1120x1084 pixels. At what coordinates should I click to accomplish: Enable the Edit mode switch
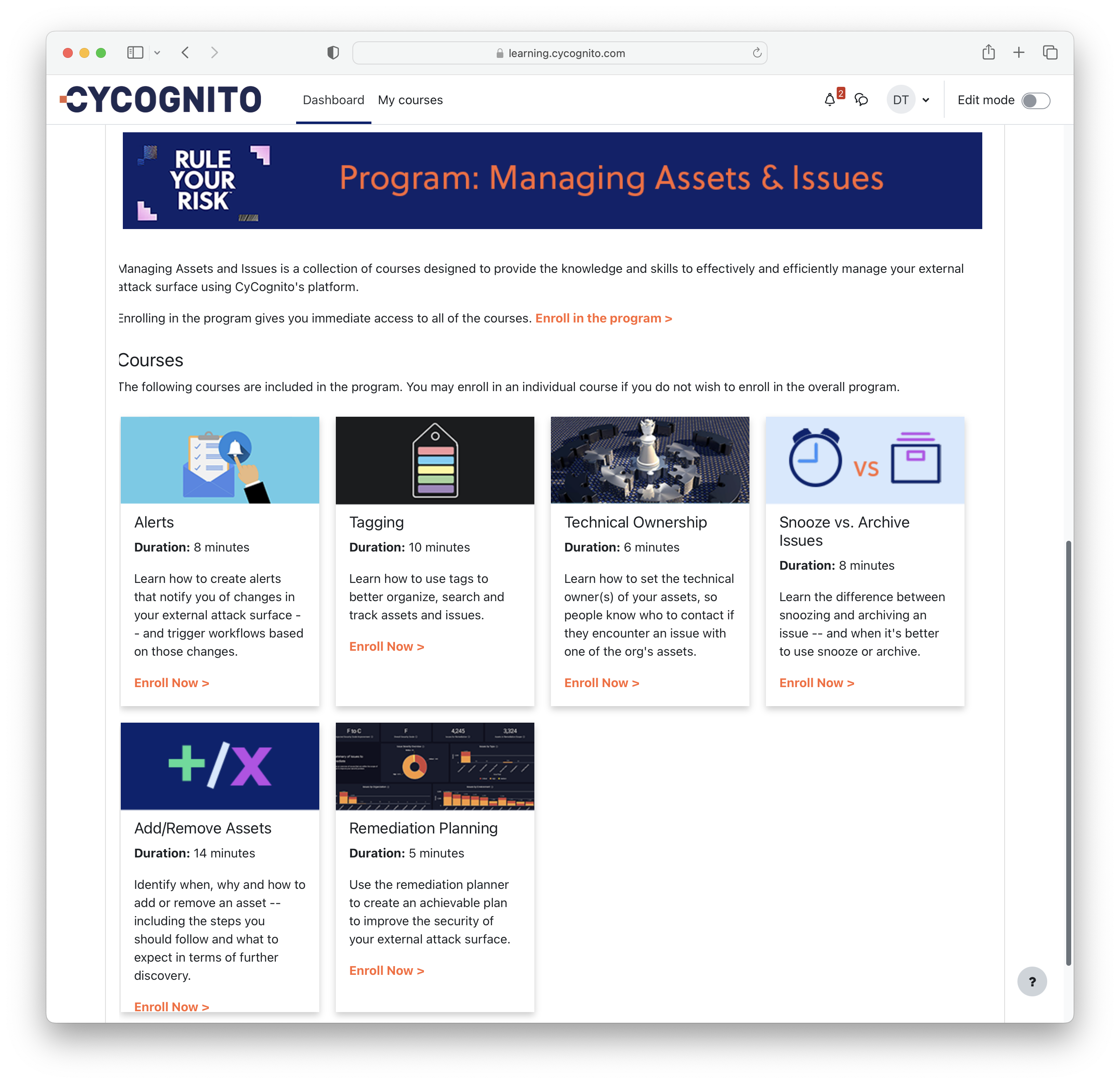coord(1036,100)
